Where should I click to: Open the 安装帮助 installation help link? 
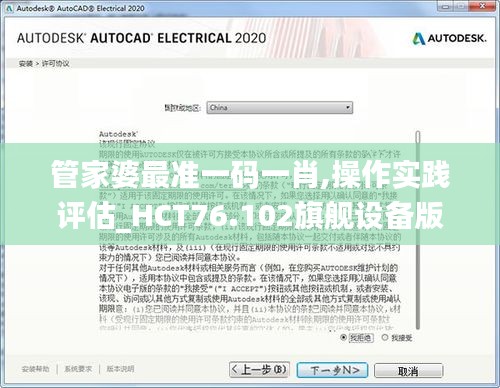coord(35,369)
